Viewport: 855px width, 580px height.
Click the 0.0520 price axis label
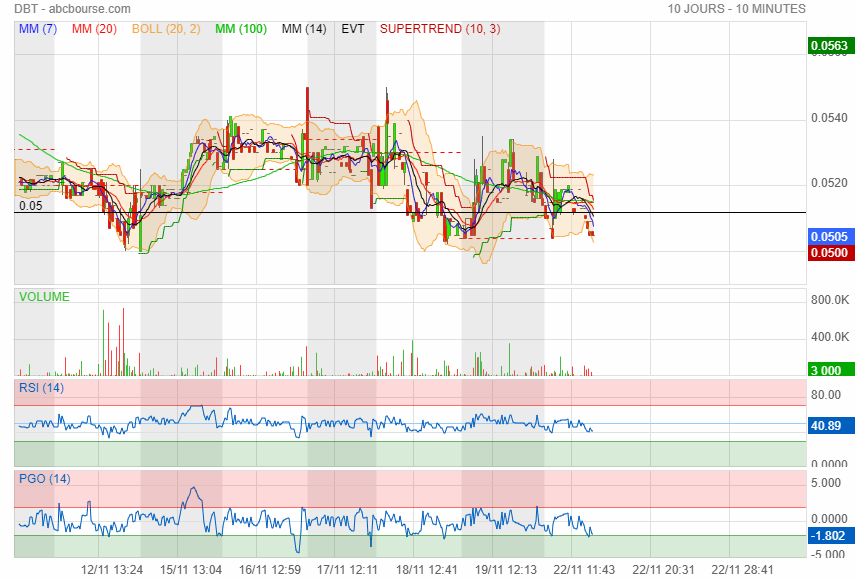829,183
